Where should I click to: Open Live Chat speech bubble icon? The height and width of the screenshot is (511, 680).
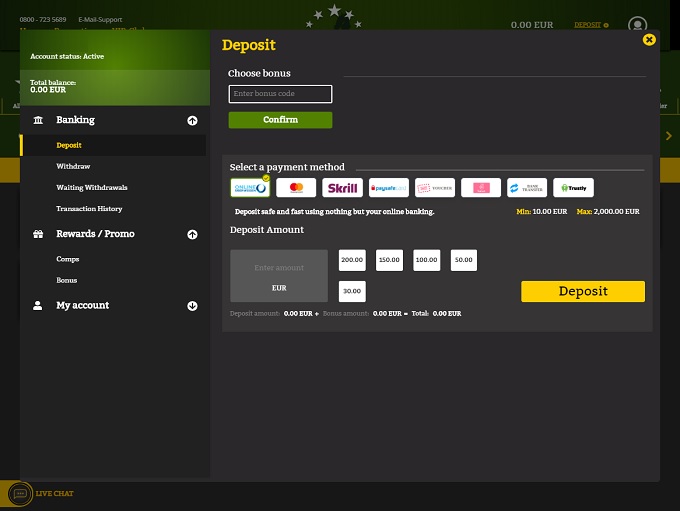(19, 493)
